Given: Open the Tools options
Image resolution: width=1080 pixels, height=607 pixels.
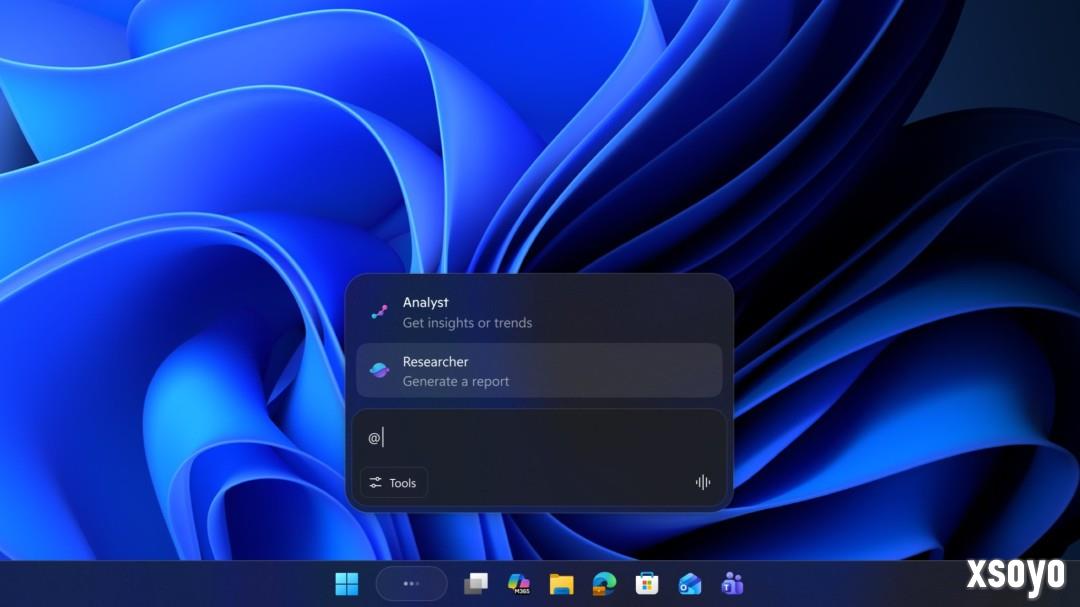Looking at the screenshot, I should (x=393, y=482).
